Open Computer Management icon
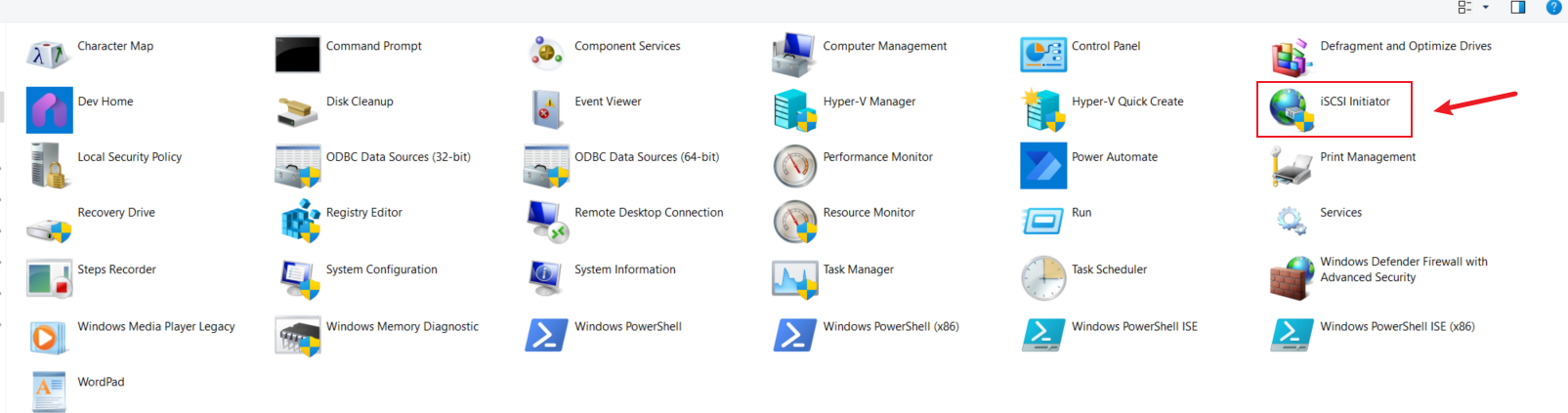The image size is (1568, 413). point(793,54)
